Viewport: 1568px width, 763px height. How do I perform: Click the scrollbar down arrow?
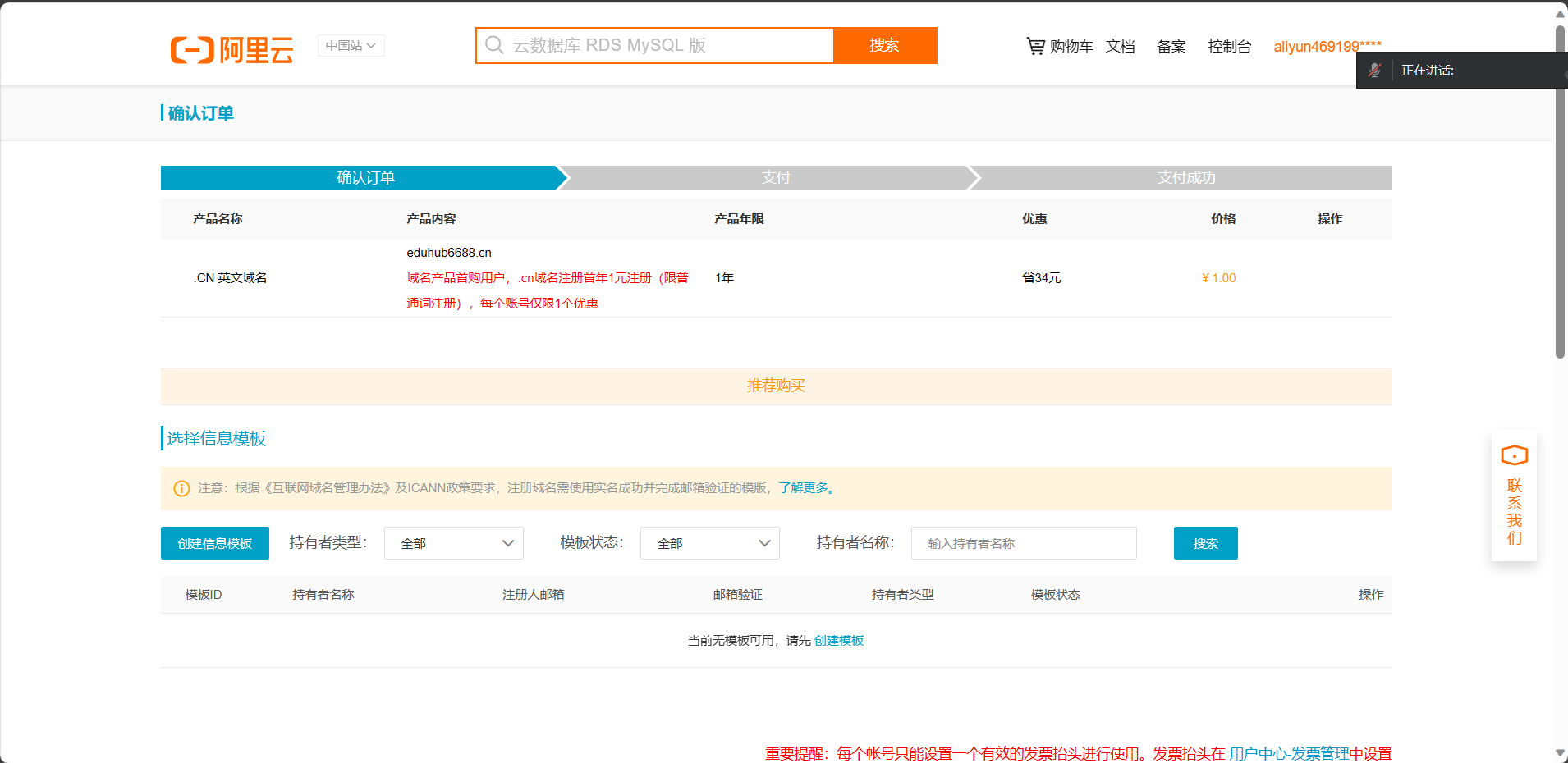pyautogui.click(x=1560, y=752)
